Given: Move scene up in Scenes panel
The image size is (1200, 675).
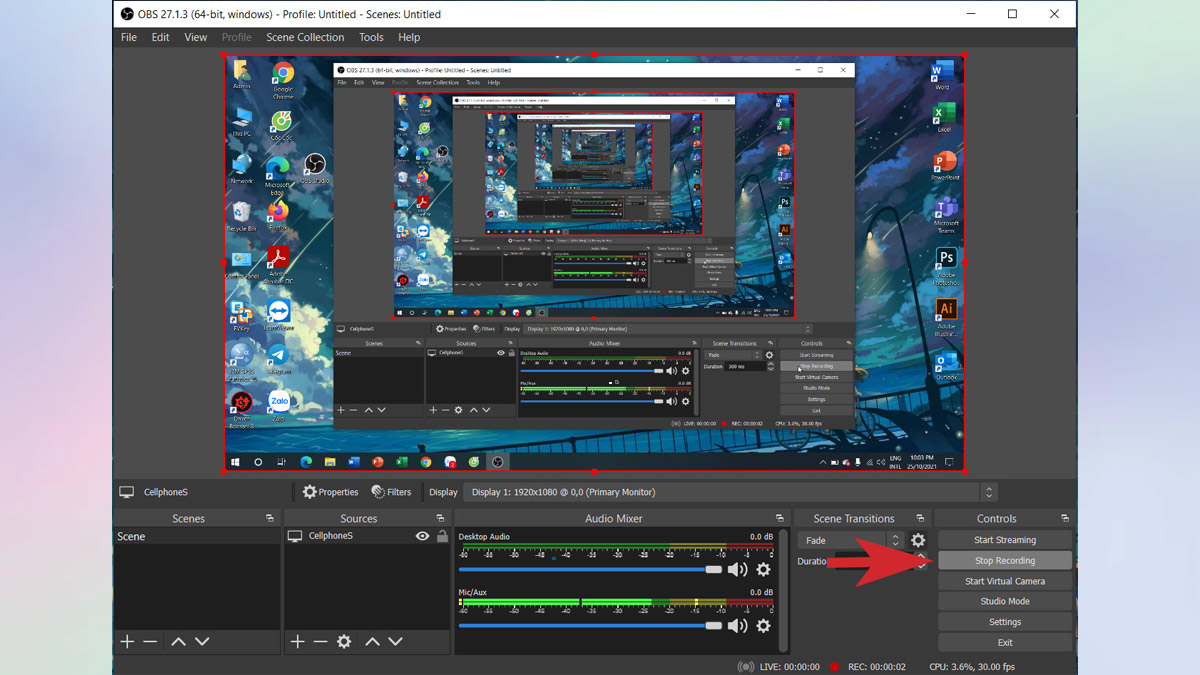Looking at the screenshot, I should 178,642.
